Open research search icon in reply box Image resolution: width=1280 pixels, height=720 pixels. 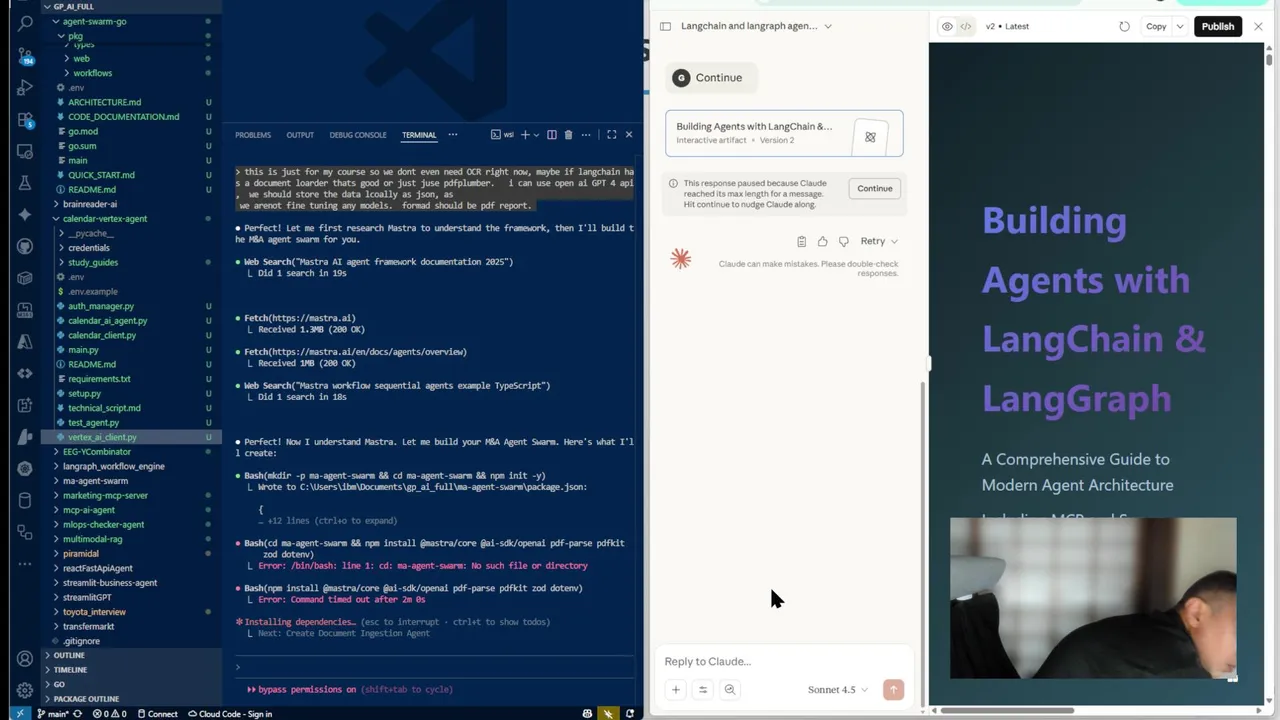pos(729,689)
